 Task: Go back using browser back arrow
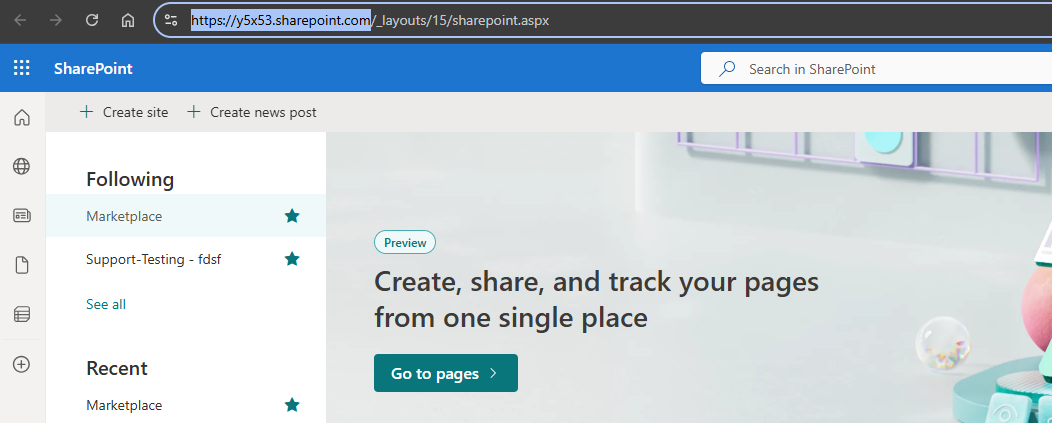[x=20, y=20]
